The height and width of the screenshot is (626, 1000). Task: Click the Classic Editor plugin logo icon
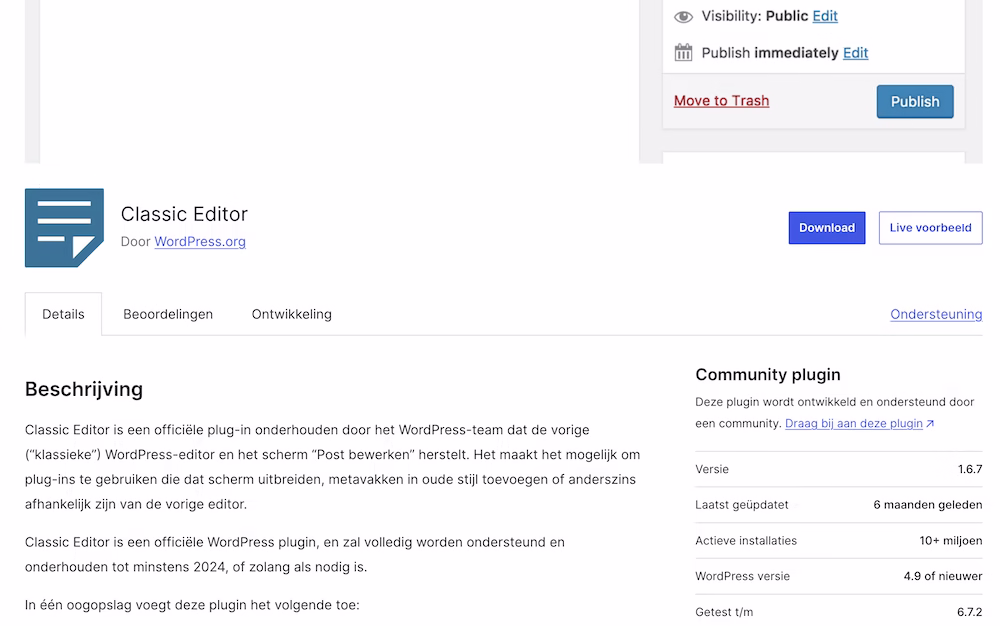point(64,228)
